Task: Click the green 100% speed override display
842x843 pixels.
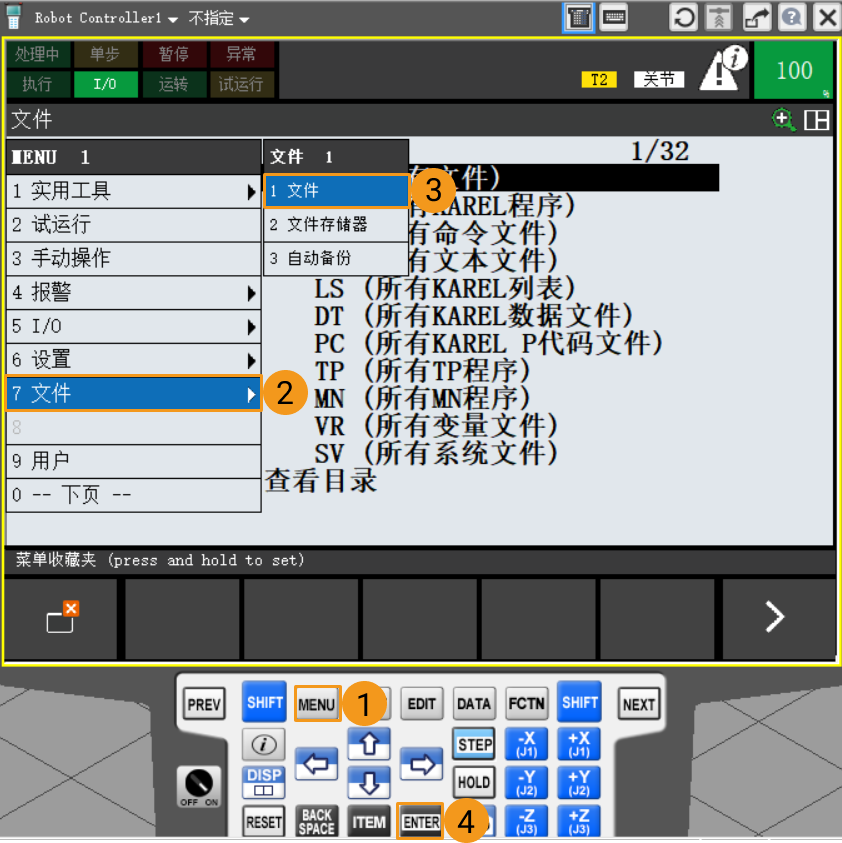Action: pyautogui.click(x=794, y=70)
